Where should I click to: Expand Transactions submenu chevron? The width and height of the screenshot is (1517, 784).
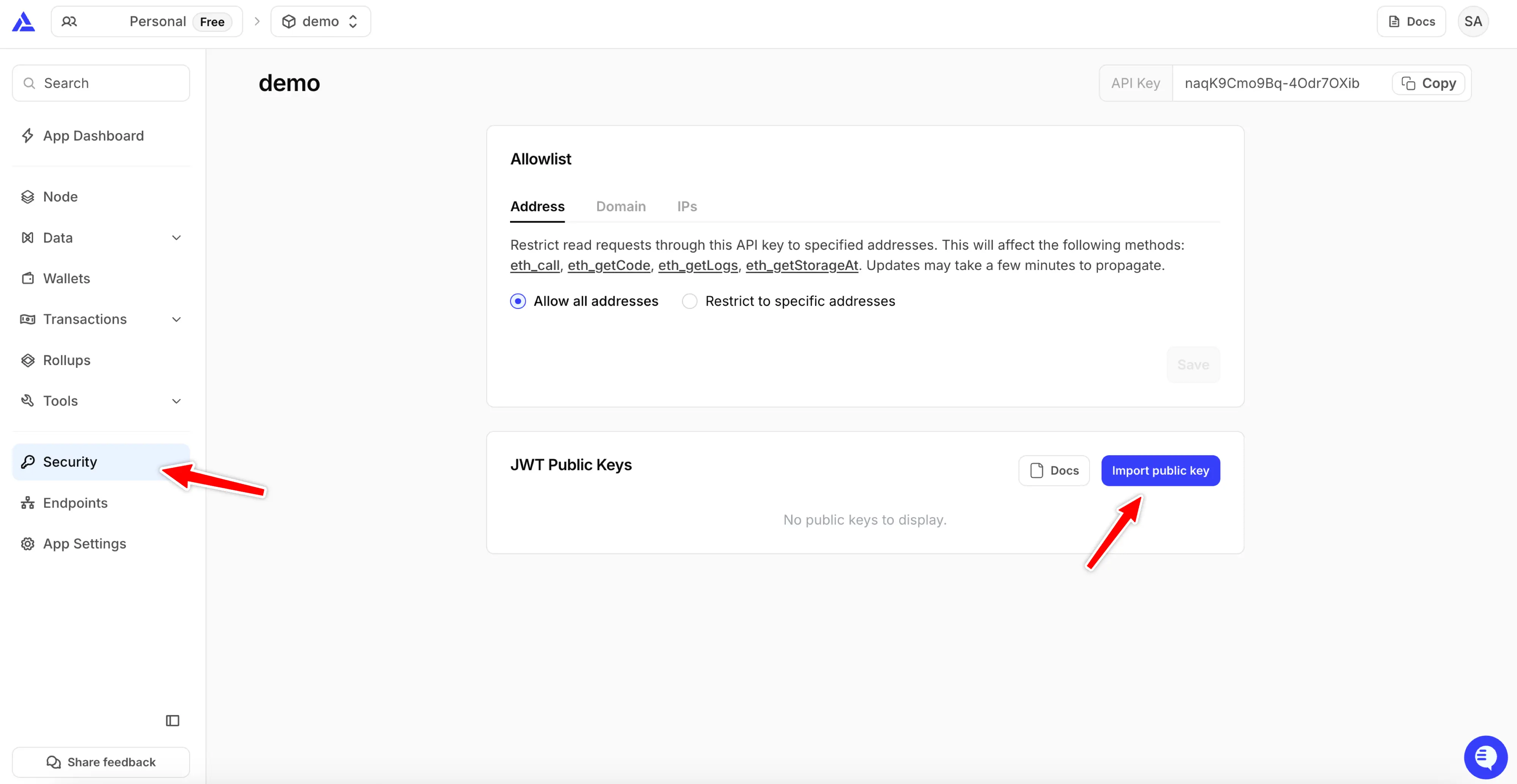tap(176, 320)
